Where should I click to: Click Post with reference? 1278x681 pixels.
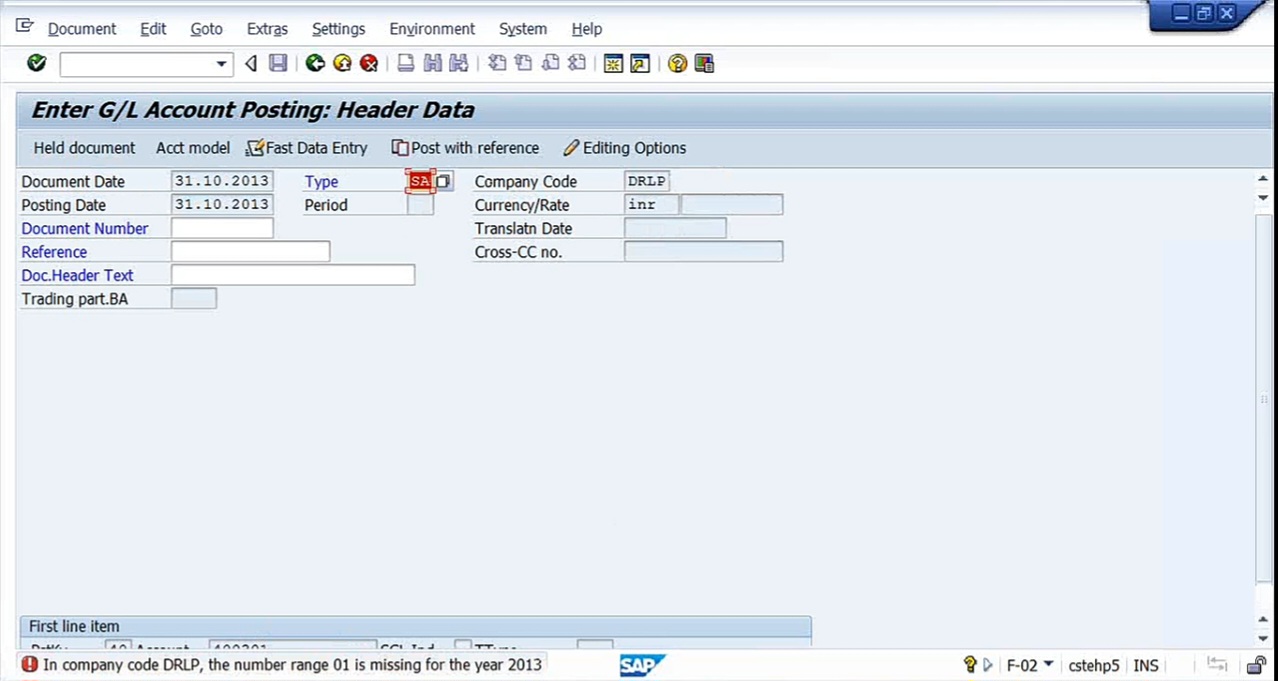click(465, 148)
